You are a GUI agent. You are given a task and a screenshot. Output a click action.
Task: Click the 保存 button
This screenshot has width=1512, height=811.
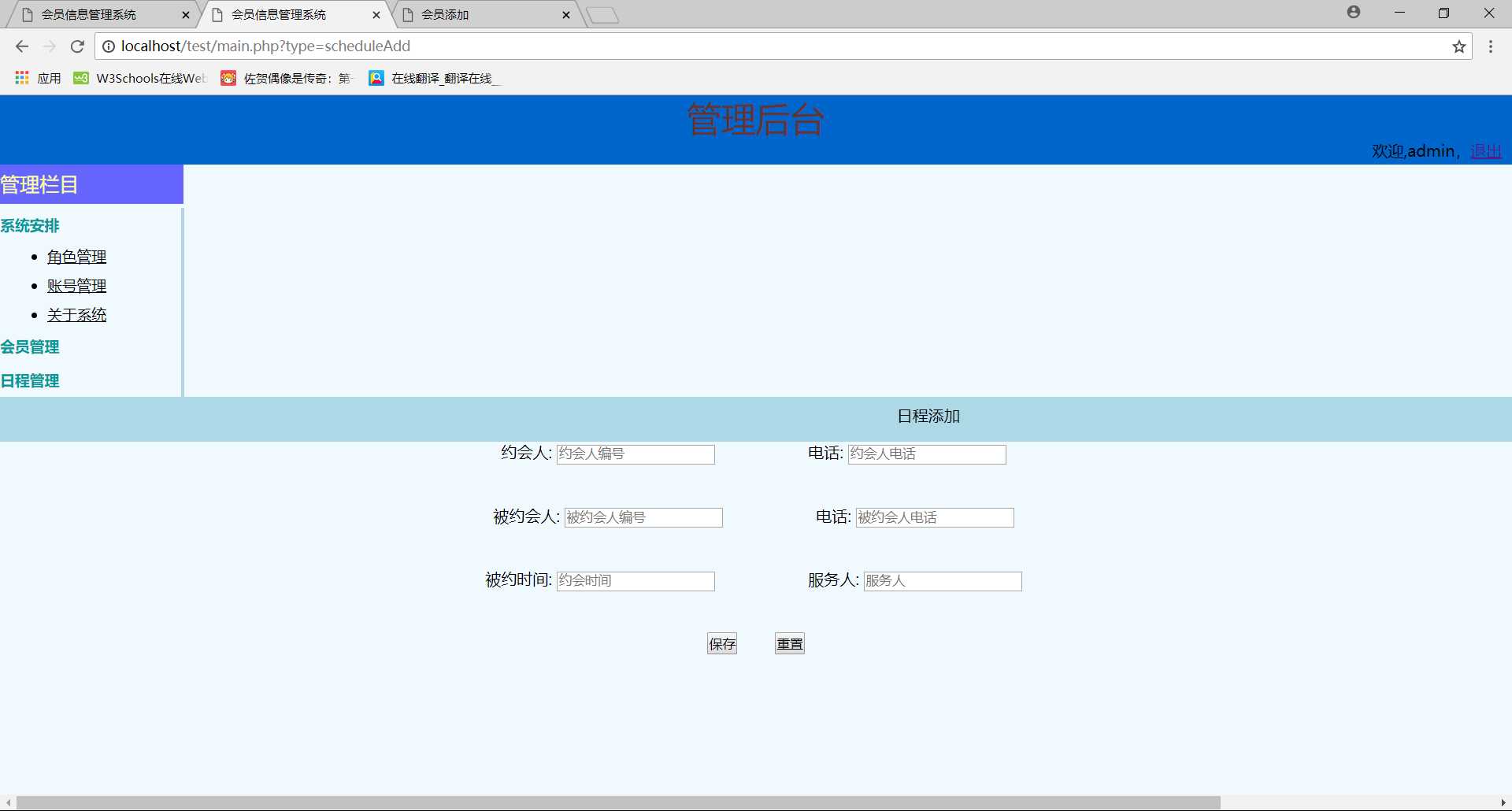[x=722, y=644]
